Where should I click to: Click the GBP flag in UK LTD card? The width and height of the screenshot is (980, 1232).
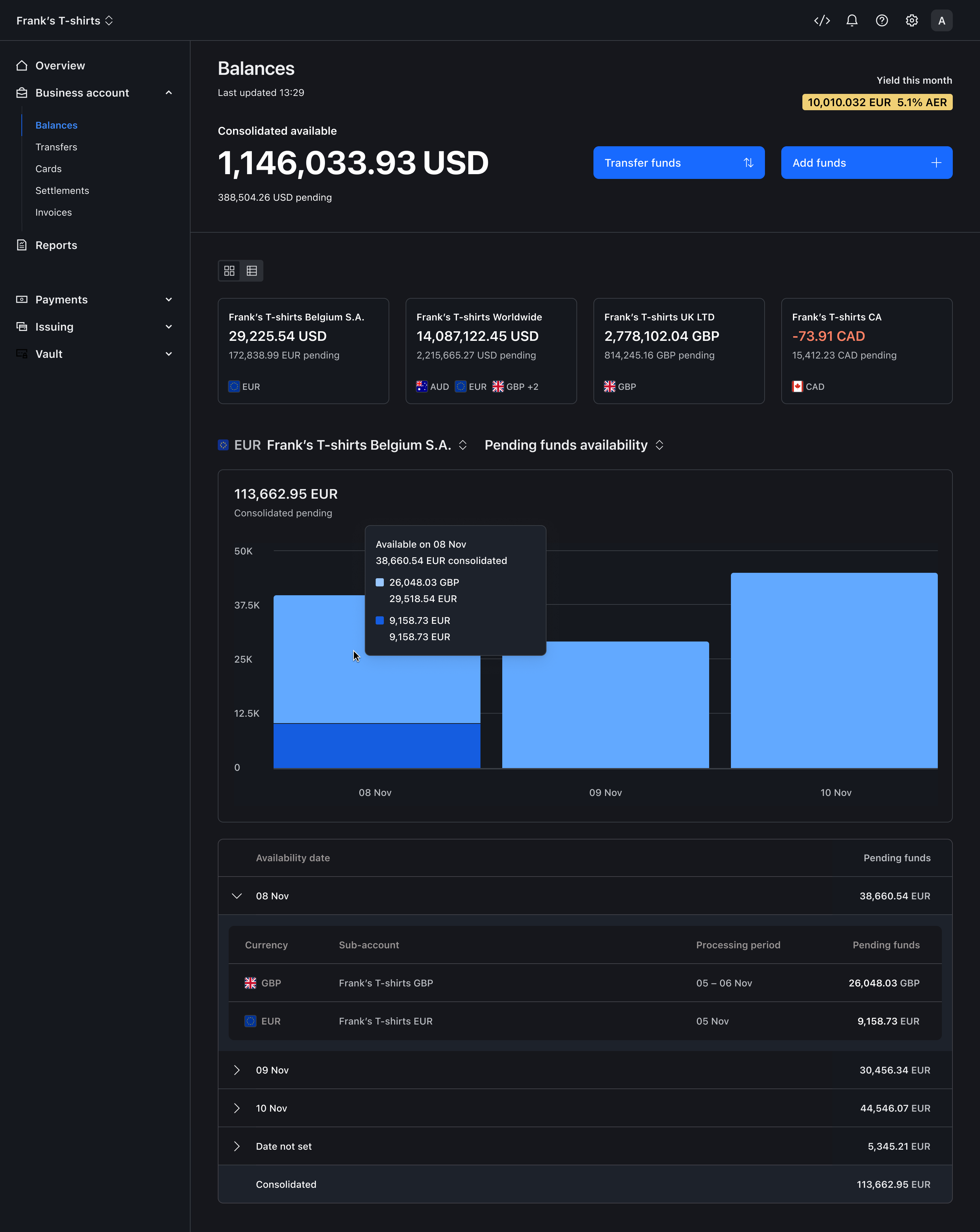point(609,387)
